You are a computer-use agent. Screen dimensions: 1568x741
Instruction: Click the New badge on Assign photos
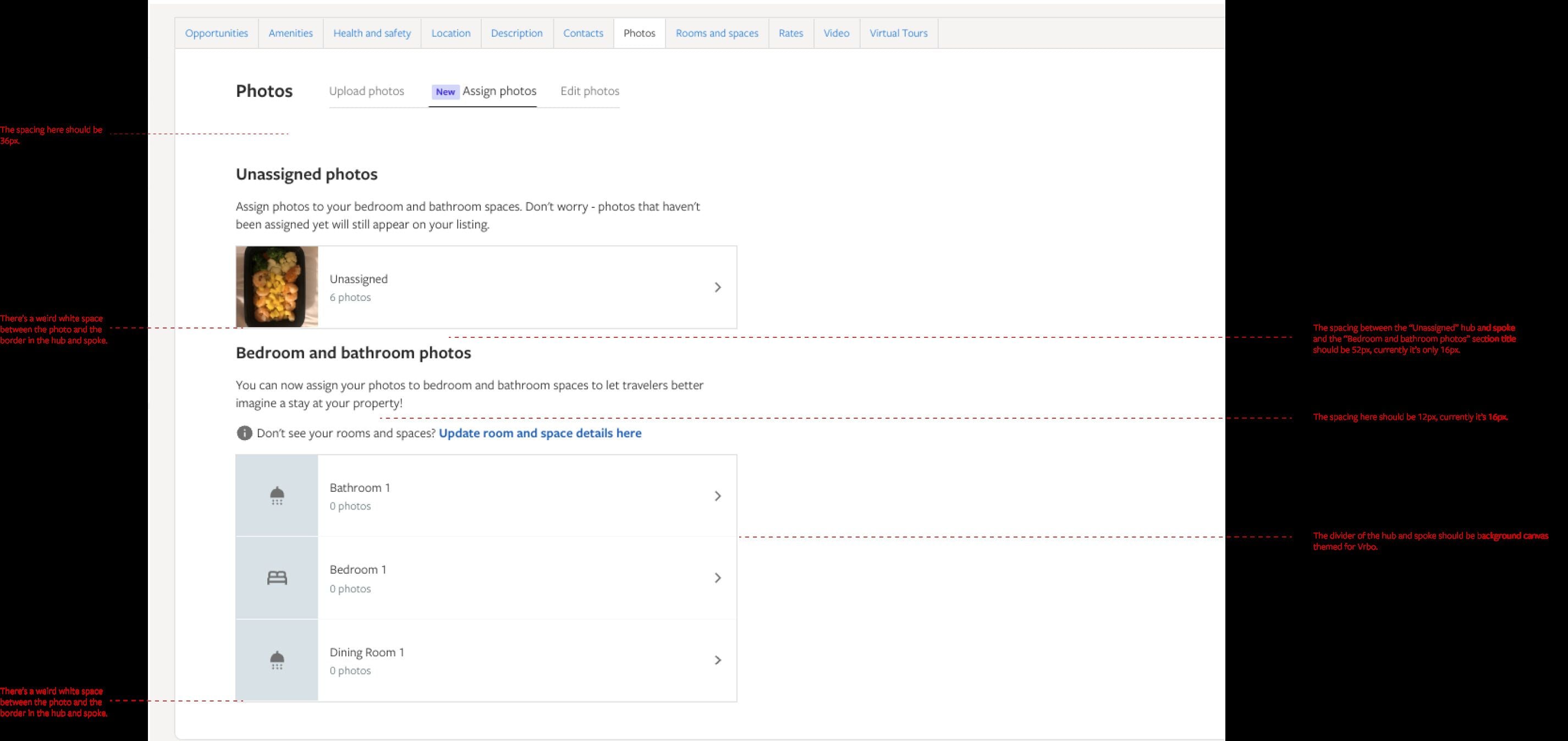pos(445,92)
